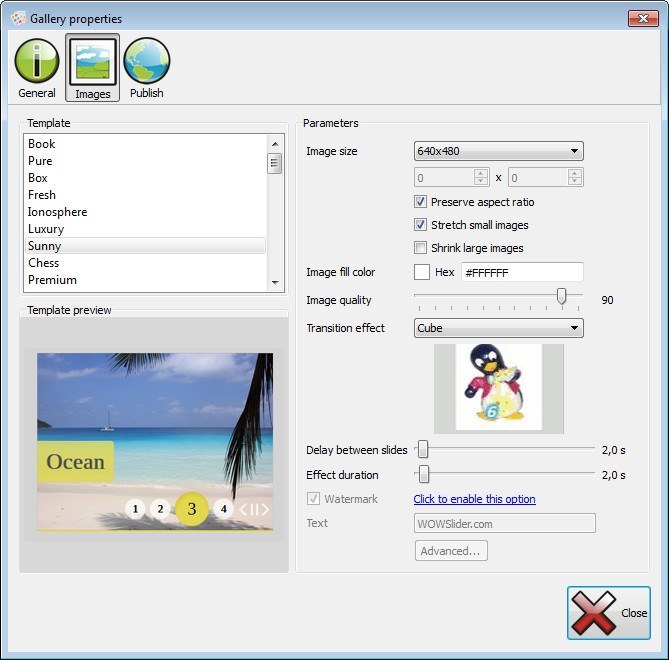Click the Image fill color swatch
The image size is (669, 660).
click(422, 272)
